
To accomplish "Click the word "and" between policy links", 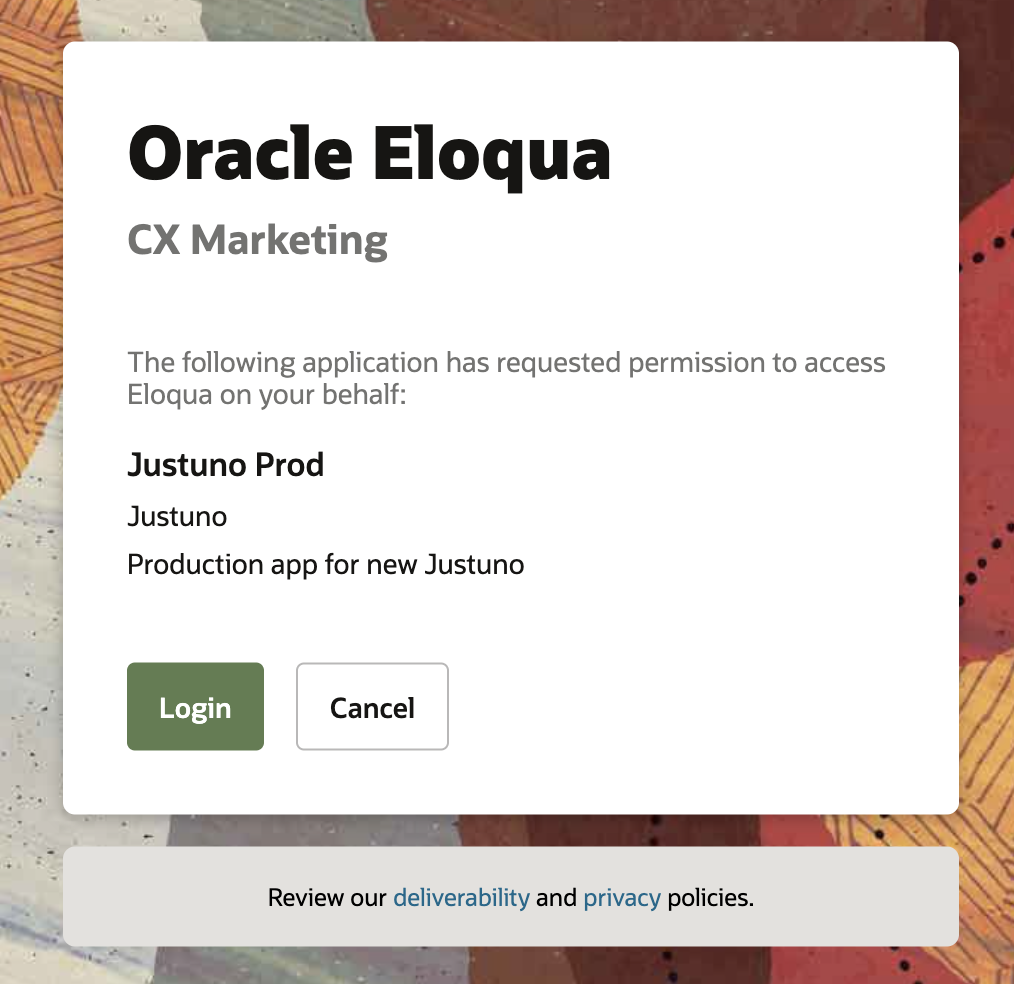I will pyautogui.click(x=556, y=897).
